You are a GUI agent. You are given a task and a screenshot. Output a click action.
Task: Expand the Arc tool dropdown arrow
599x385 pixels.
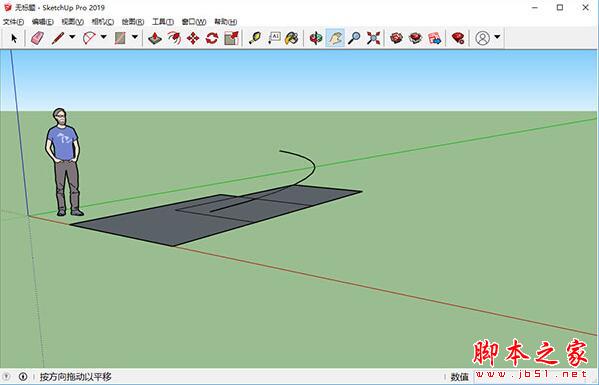coord(104,37)
